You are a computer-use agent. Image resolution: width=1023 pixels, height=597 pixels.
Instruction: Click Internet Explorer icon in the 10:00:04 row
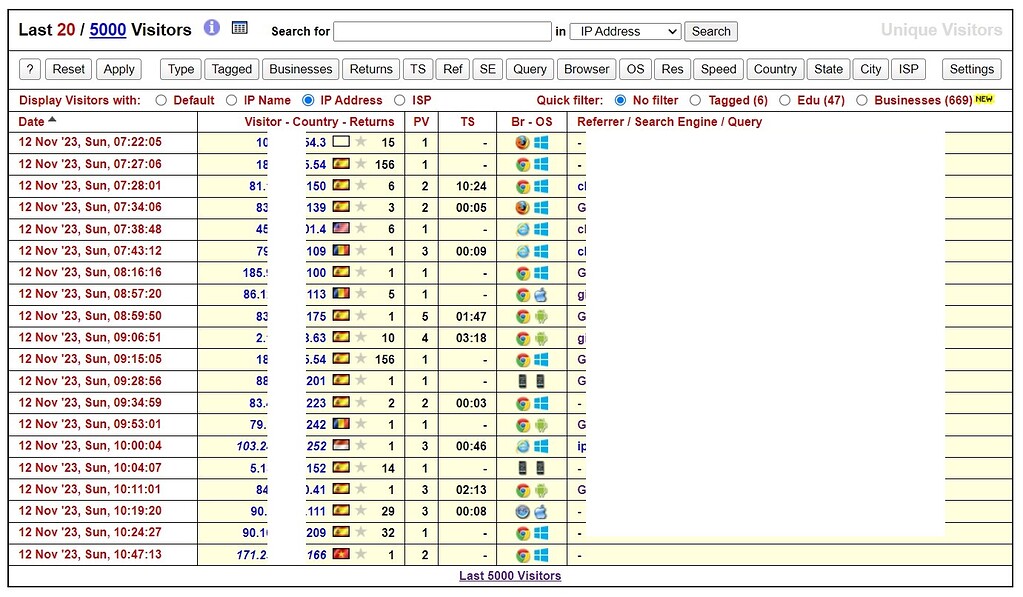[x=522, y=447]
